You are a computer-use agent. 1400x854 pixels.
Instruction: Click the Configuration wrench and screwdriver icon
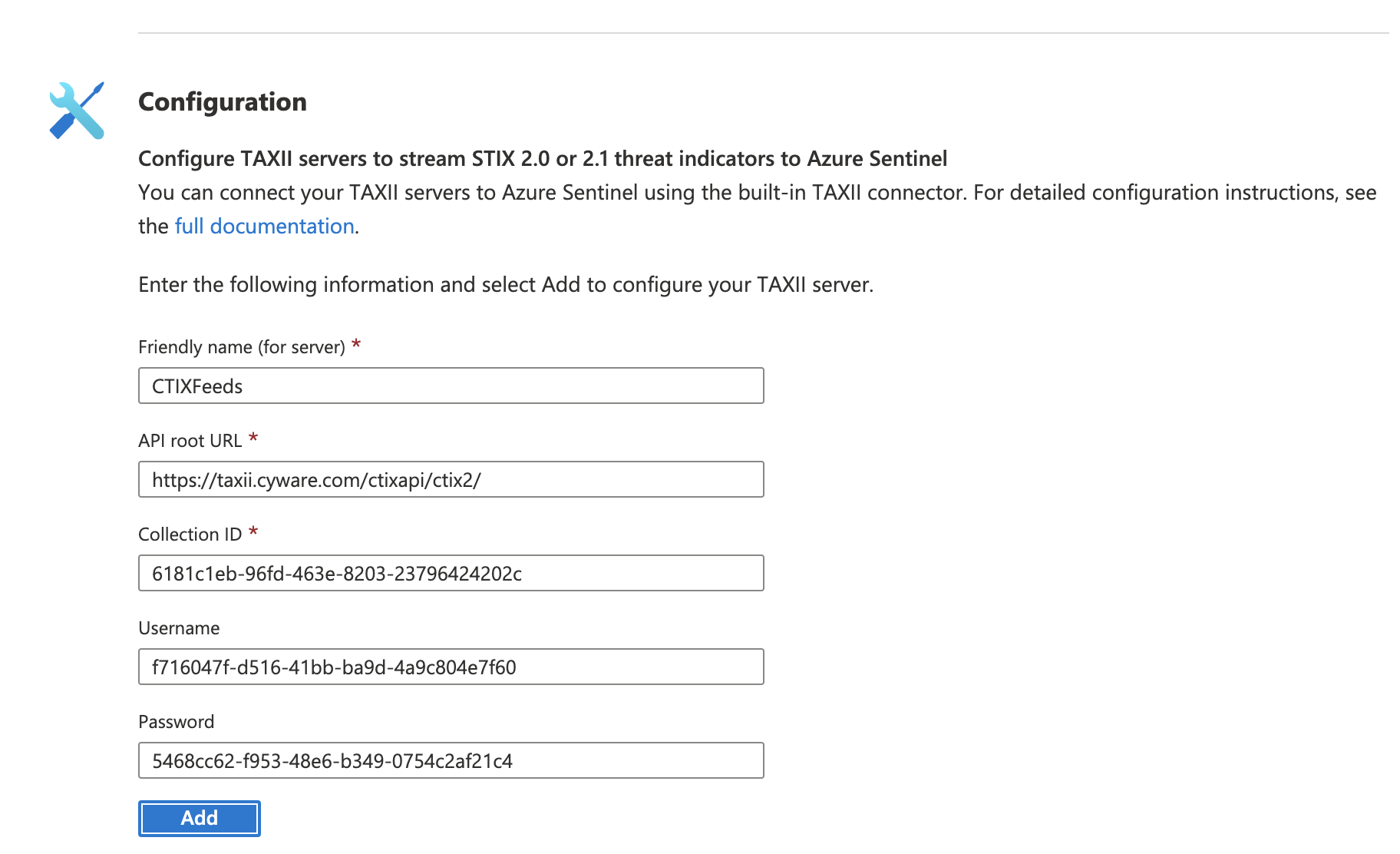77,111
